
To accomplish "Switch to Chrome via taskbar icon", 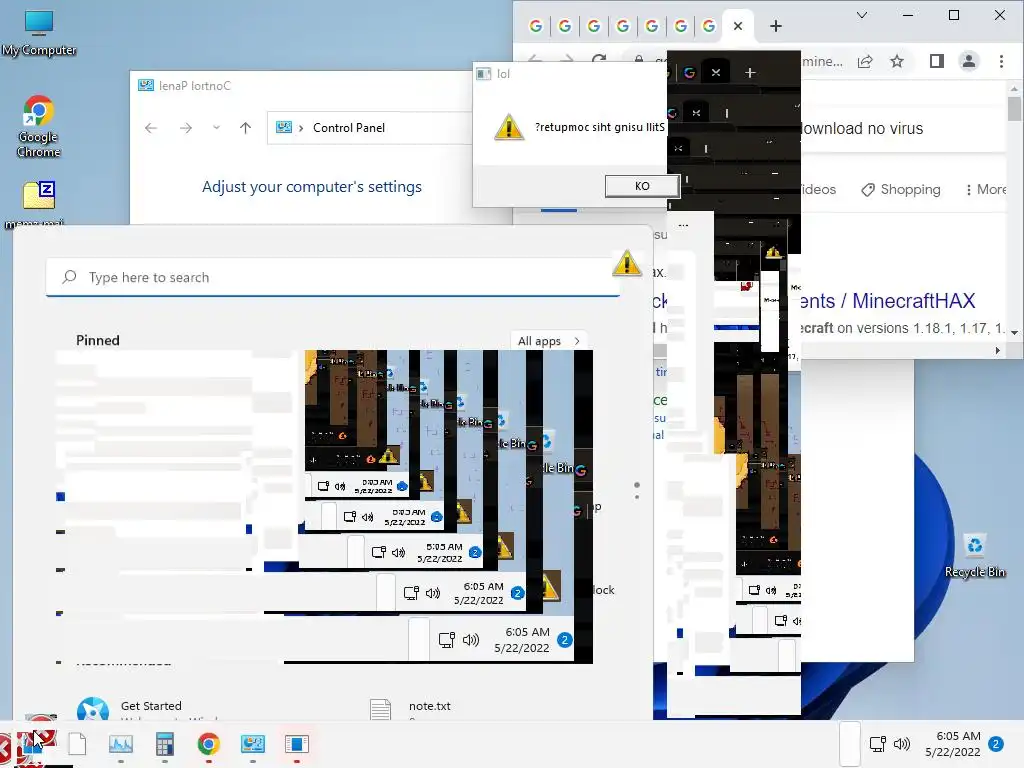I will (208, 744).
